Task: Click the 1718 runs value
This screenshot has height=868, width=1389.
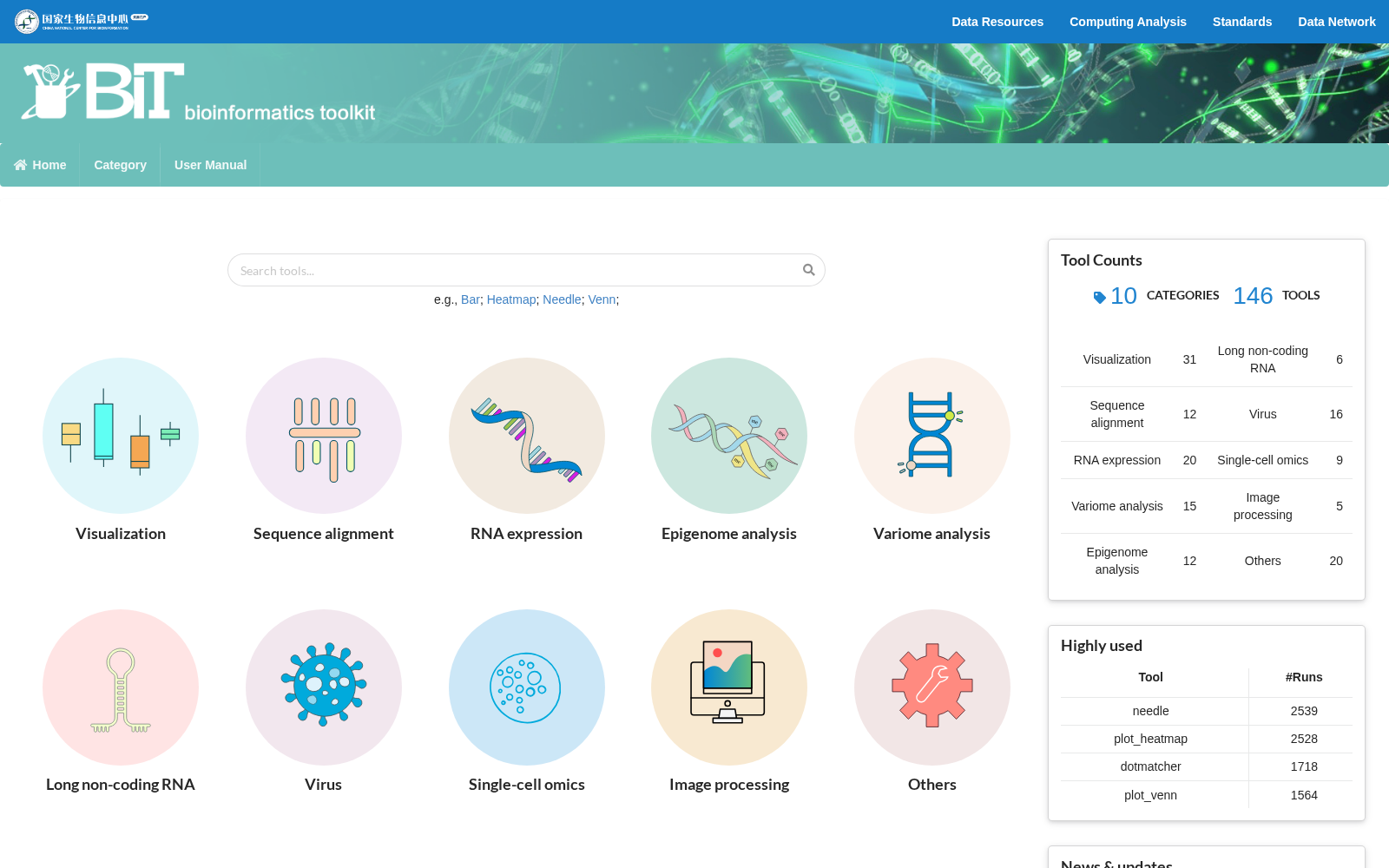Action: coord(1304,766)
